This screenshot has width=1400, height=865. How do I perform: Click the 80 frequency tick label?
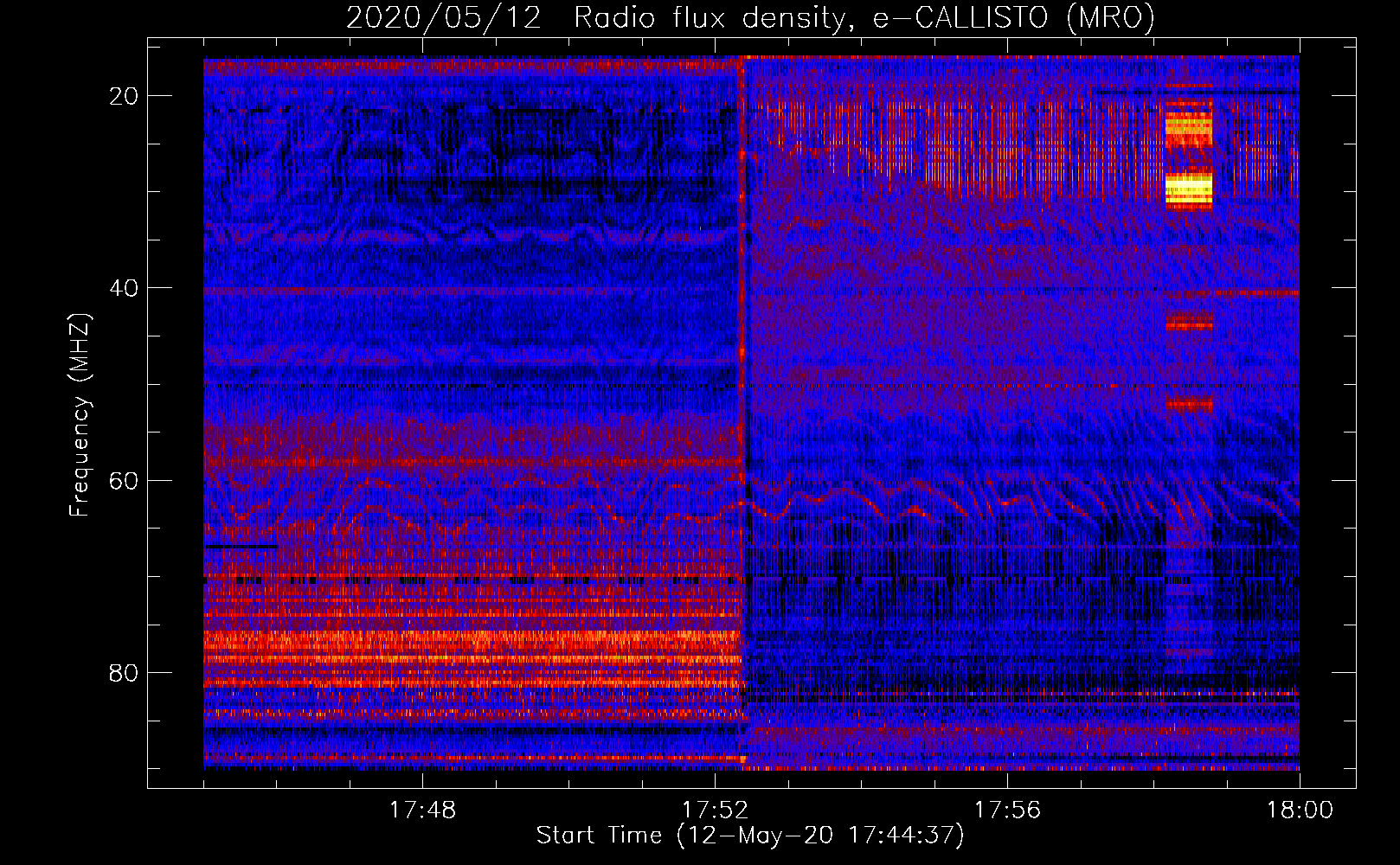(125, 672)
